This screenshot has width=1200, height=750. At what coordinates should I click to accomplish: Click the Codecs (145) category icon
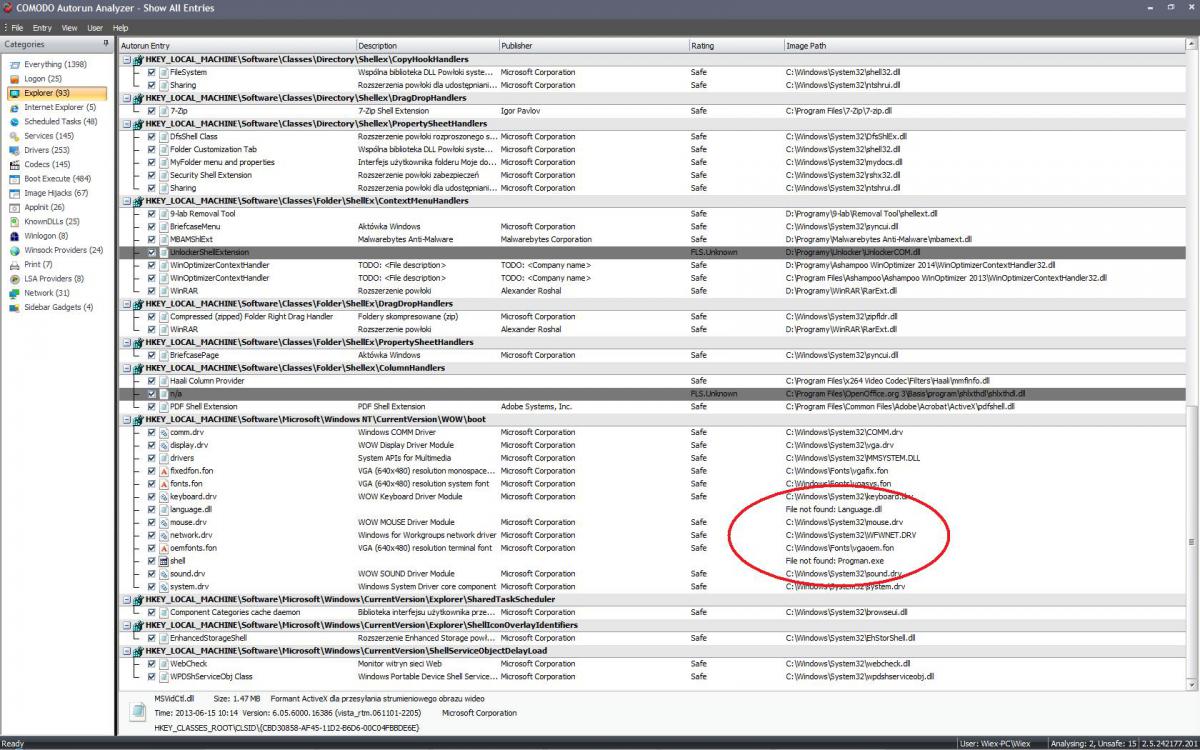pos(14,164)
